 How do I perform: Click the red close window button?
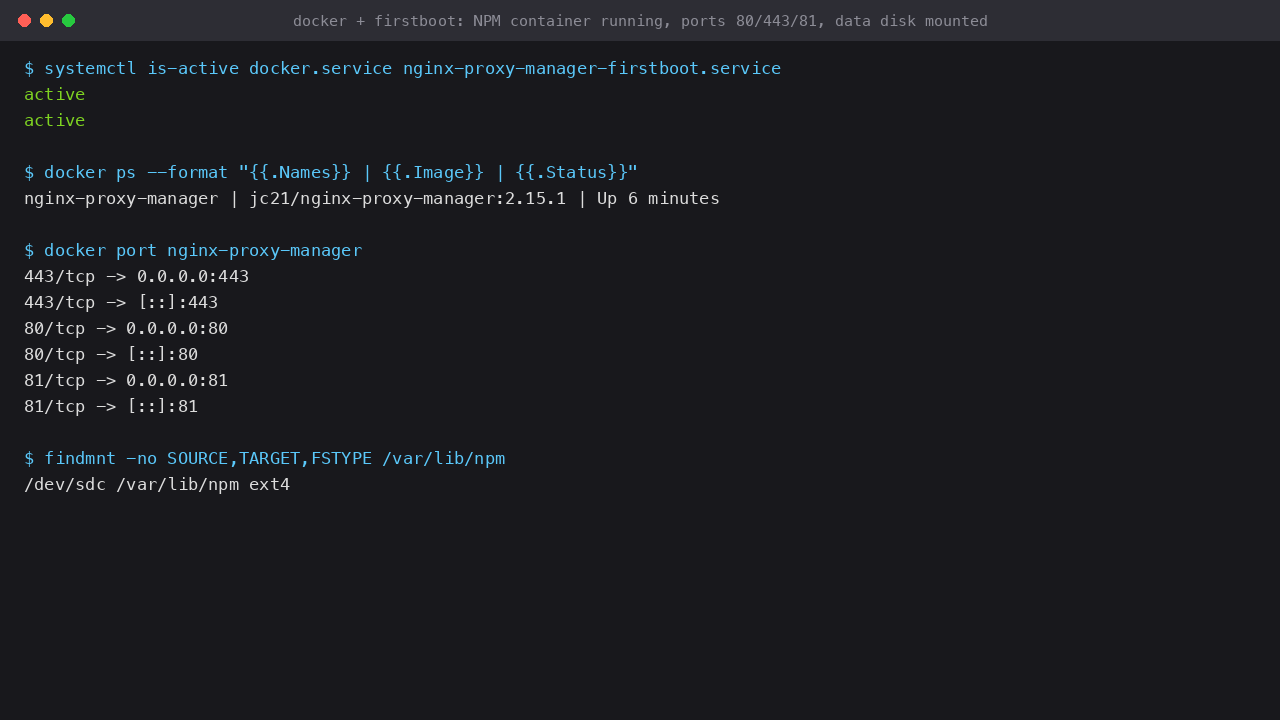coord(24,20)
